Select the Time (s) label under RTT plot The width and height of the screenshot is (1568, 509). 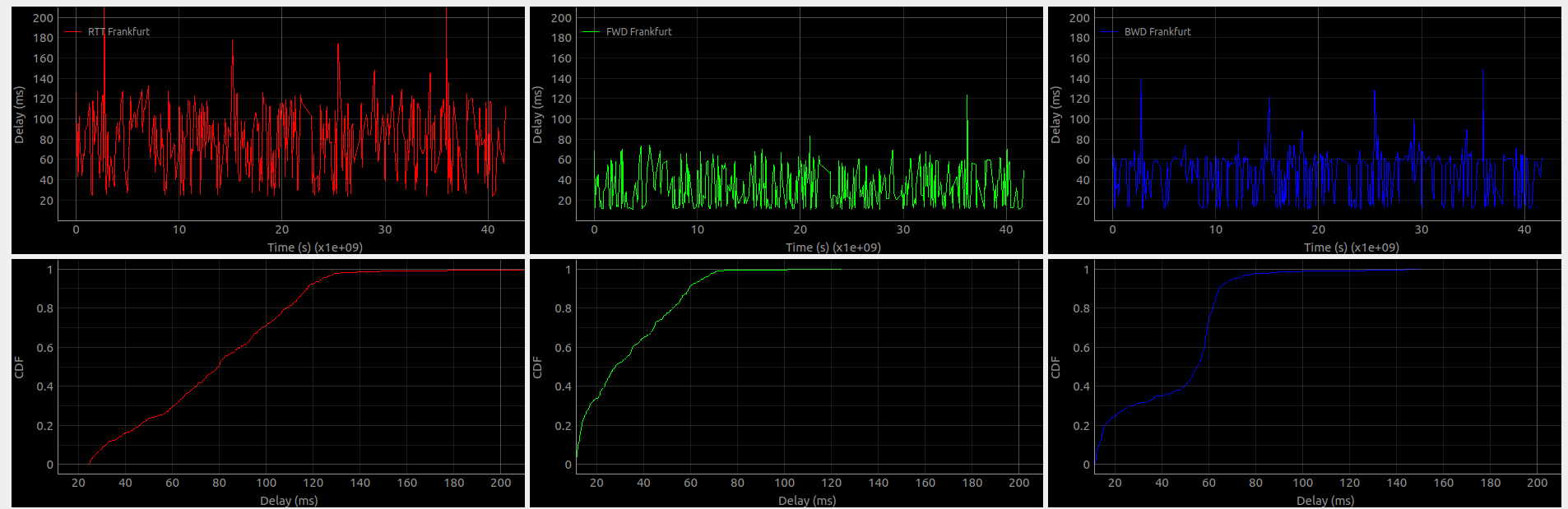coord(315,248)
